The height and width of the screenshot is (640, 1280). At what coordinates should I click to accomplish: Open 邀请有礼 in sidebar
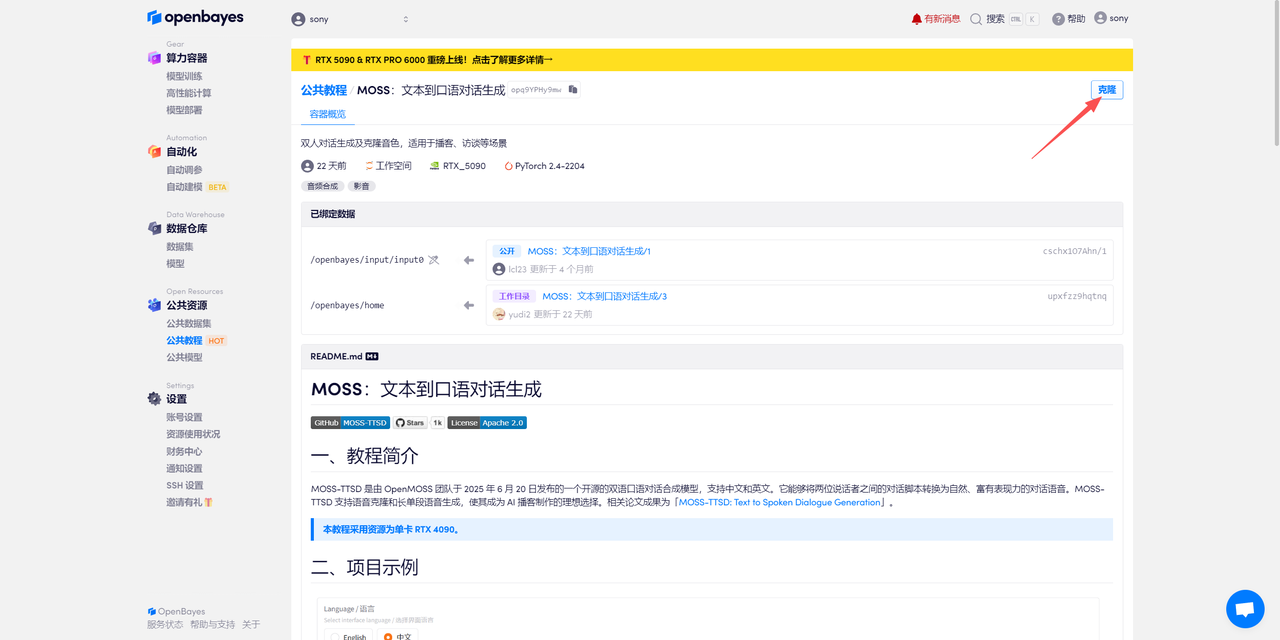189,502
